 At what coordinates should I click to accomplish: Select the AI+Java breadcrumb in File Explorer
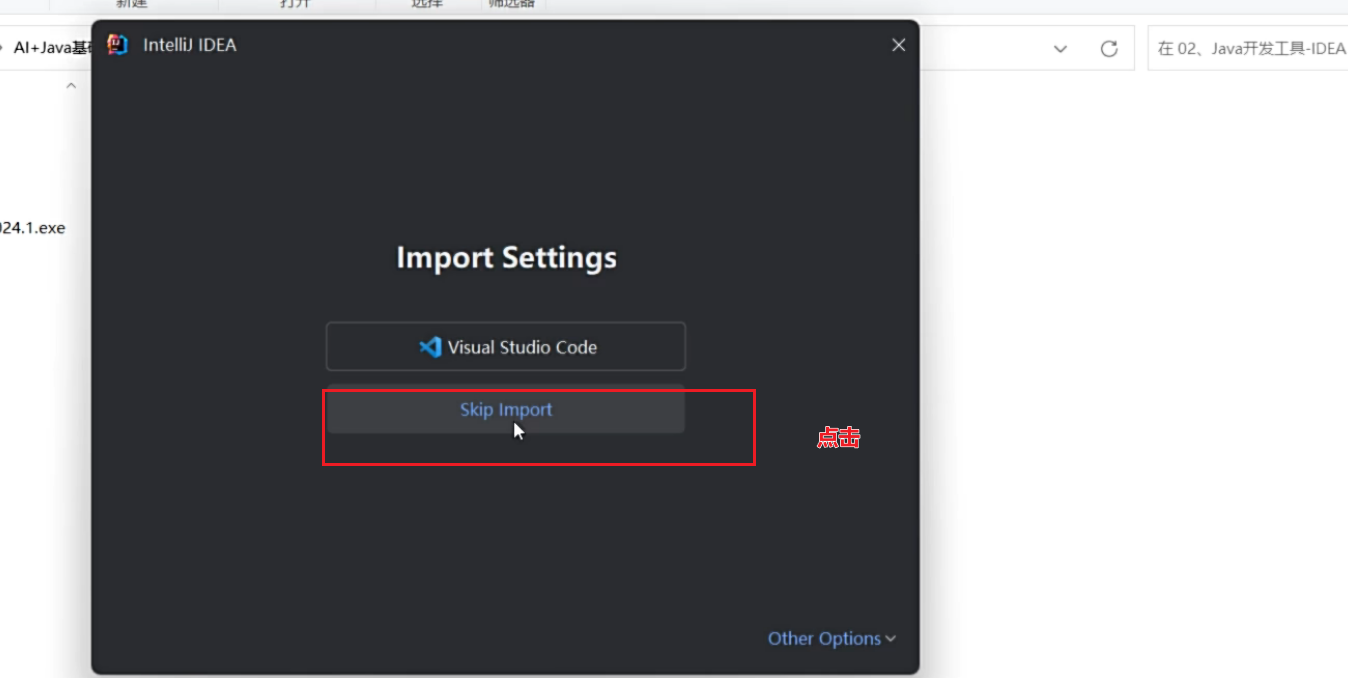[52, 48]
